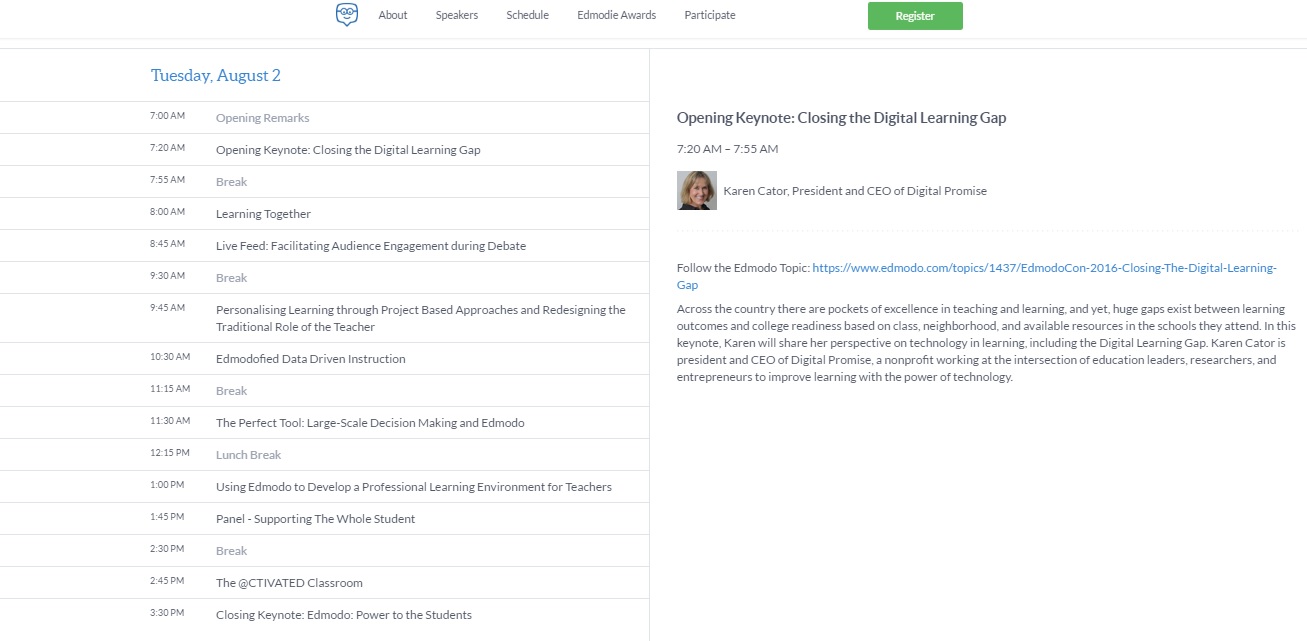Select the Opening Keynote session
Viewport: 1307px width, 641px height.
pos(348,150)
